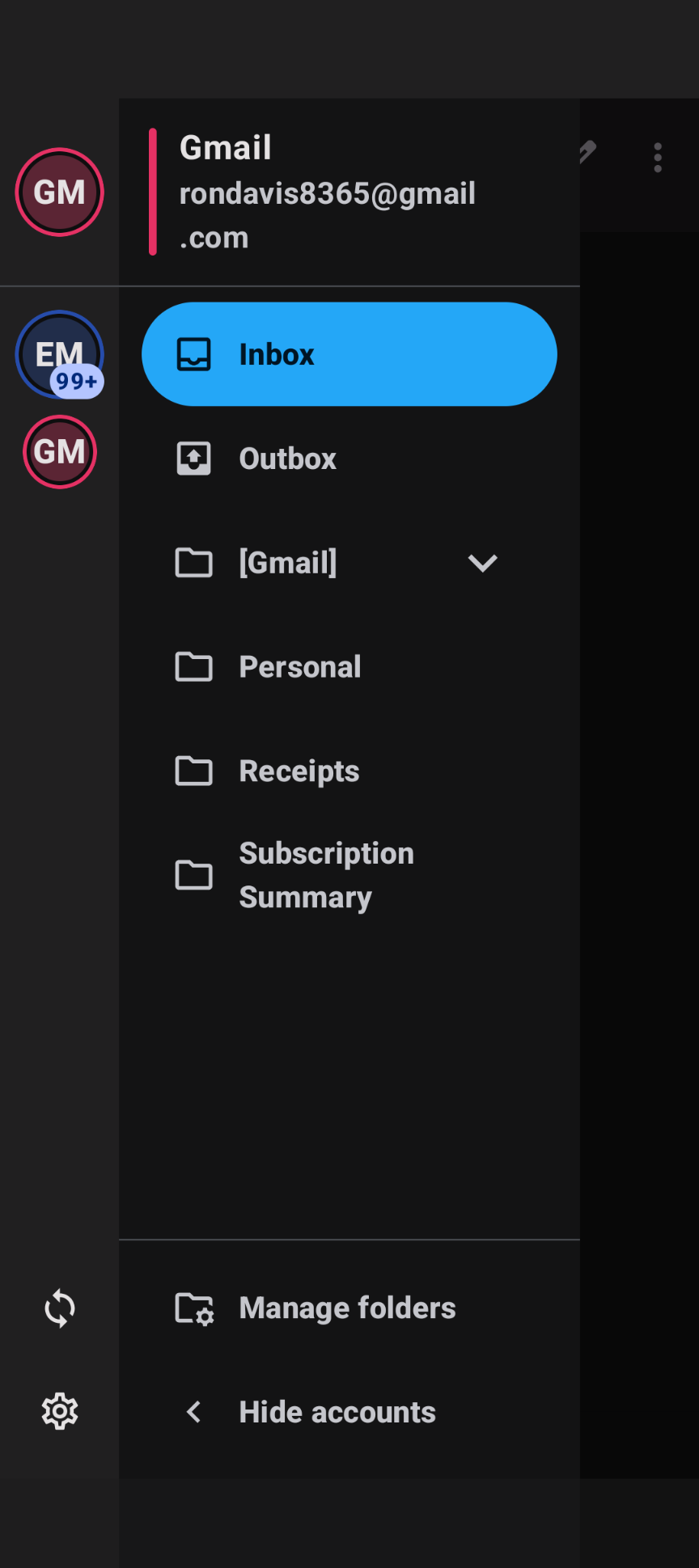Tap Manage folders

[x=349, y=1308]
